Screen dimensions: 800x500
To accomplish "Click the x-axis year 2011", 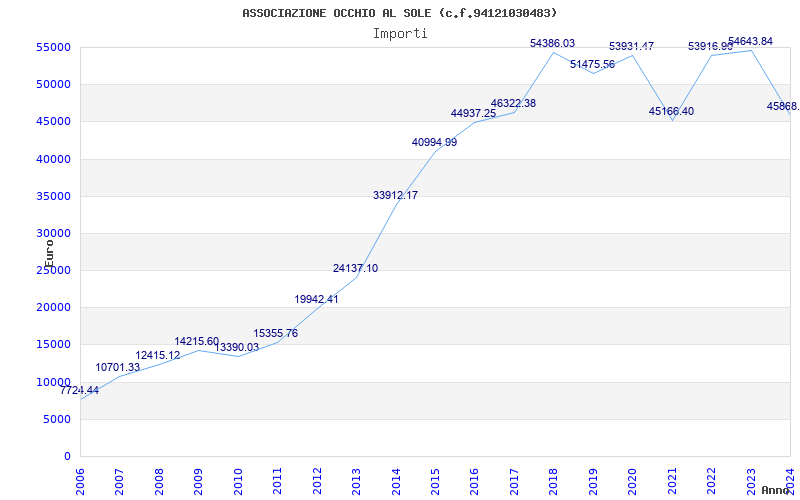I will pos(277,481).
